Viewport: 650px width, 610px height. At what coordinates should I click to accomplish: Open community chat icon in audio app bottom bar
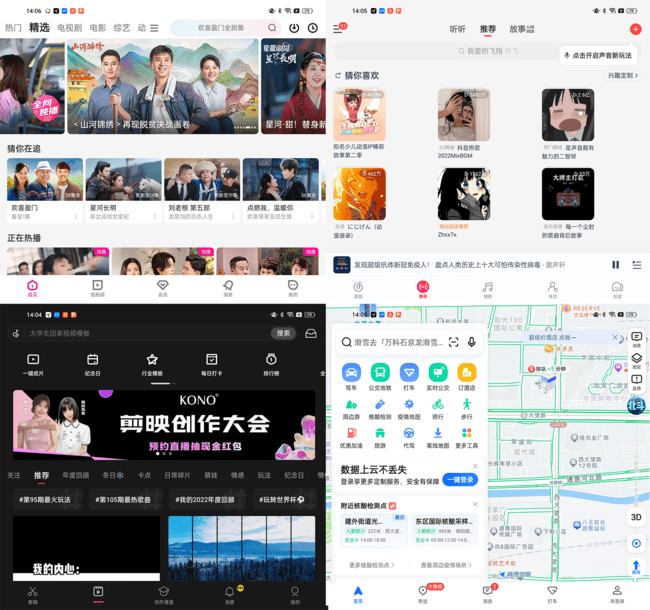(617, 289)
